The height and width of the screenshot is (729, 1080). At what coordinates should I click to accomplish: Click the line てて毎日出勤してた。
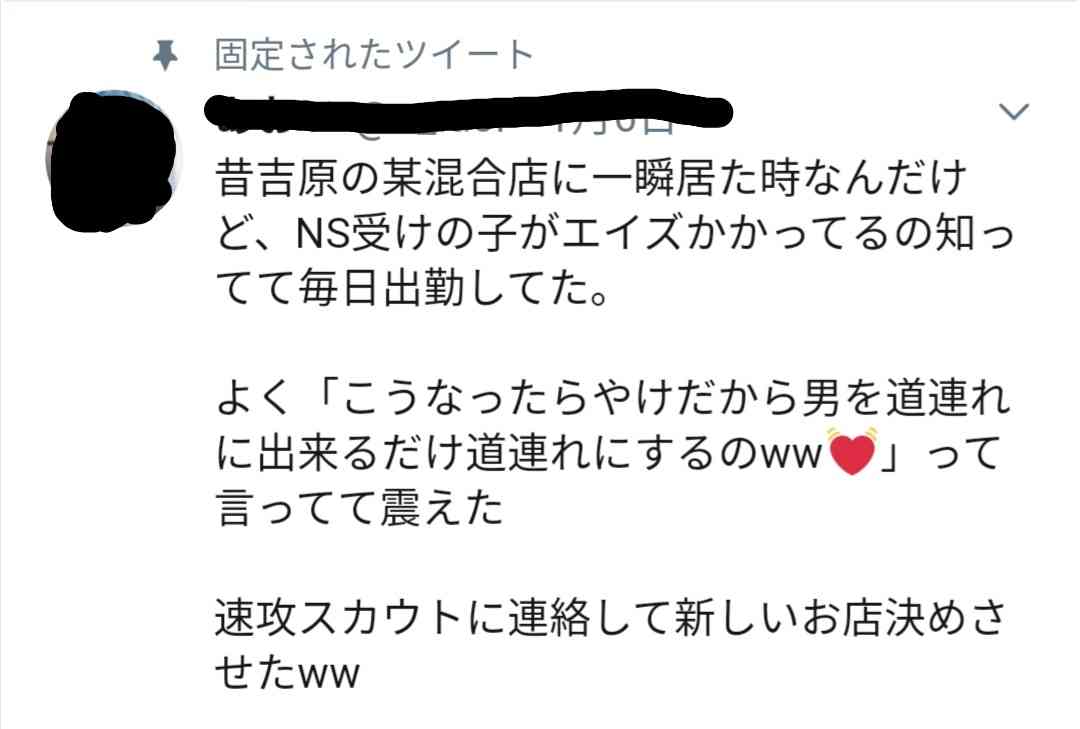coord(412,288)
